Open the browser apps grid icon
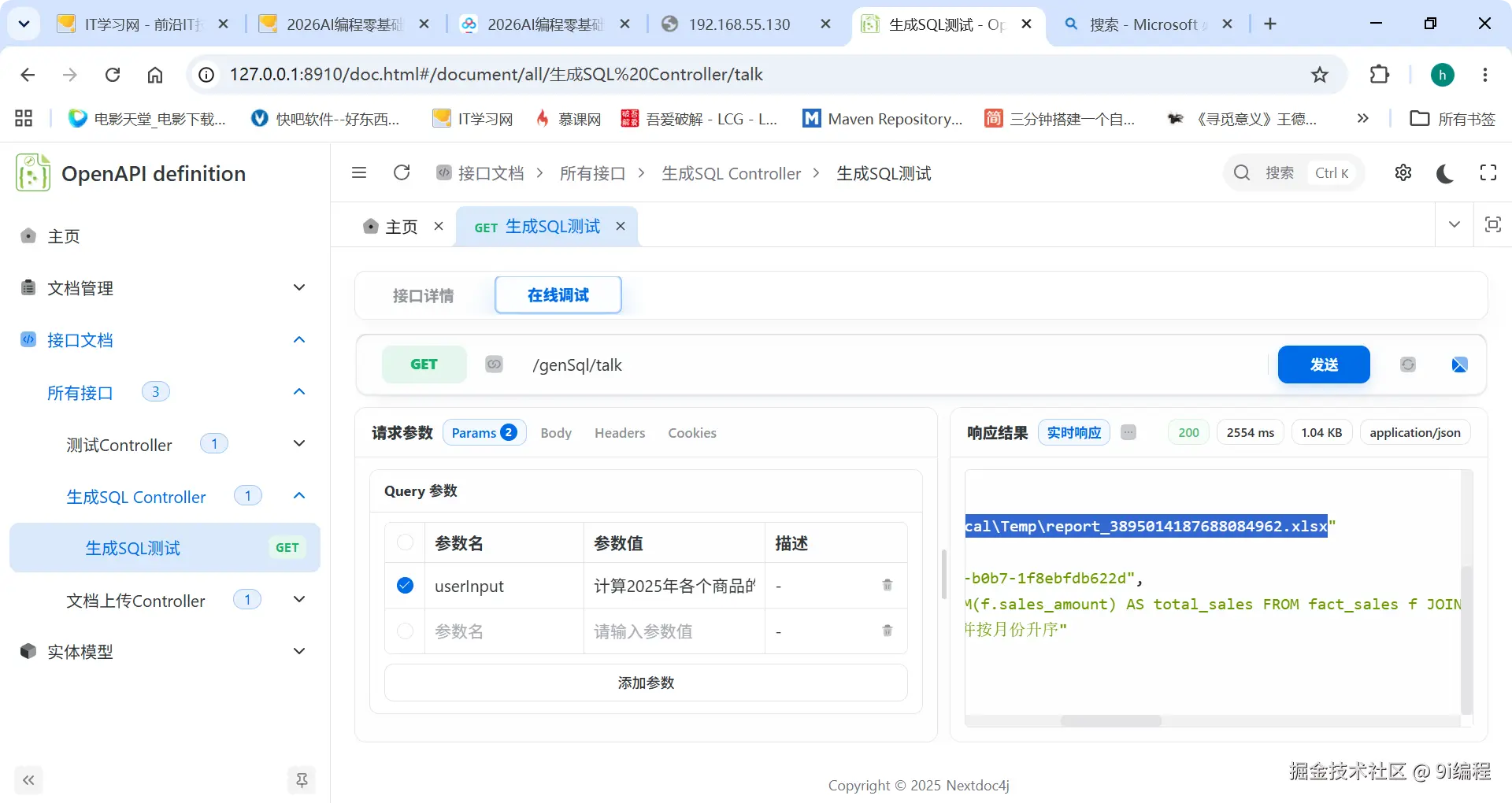1512x803 pixels. click(x=24, y=119)
